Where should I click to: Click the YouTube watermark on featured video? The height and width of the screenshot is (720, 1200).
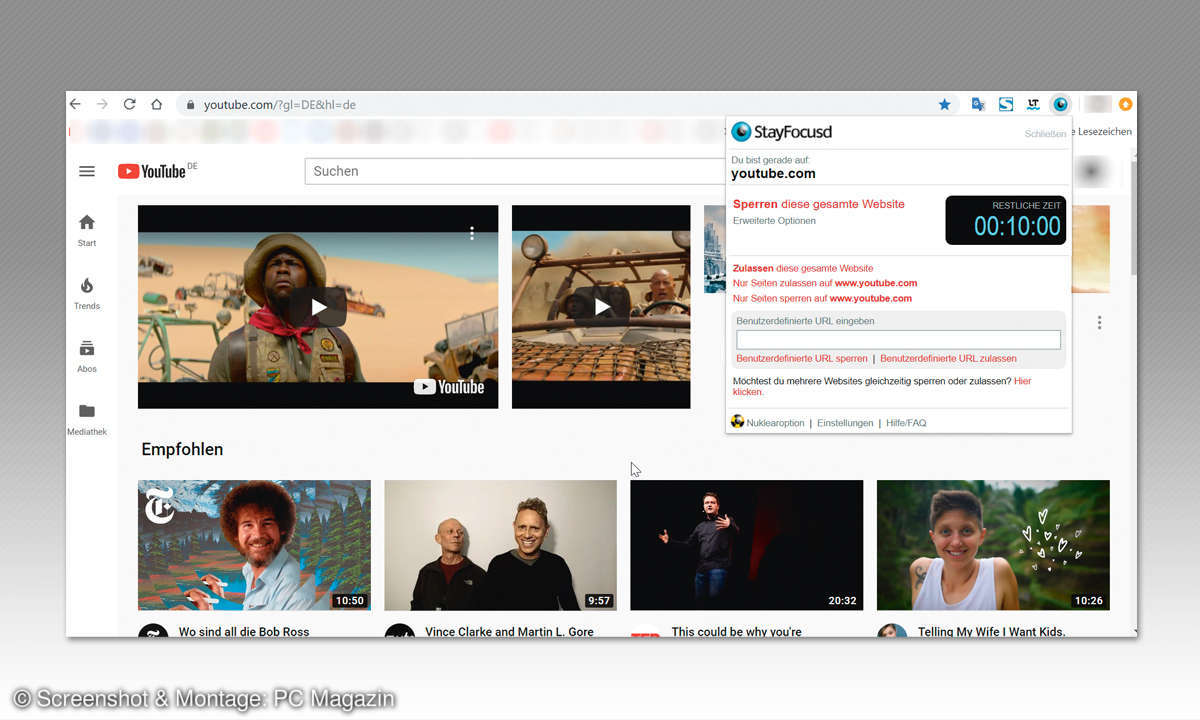pyautogui.click(x=449, y=387)
